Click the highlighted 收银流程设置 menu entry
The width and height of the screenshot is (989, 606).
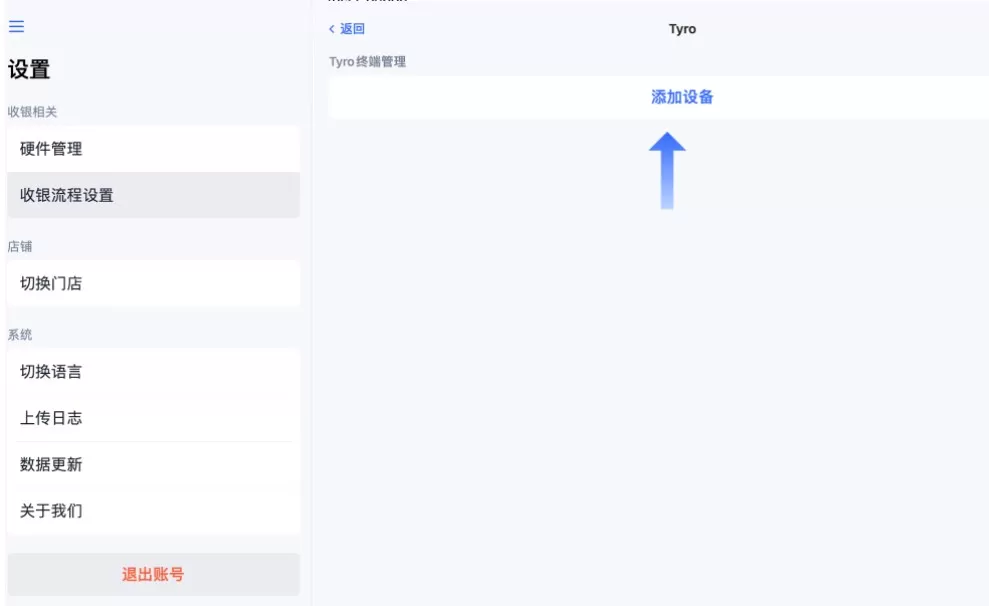pyautogui.click(x=153, y=195)
